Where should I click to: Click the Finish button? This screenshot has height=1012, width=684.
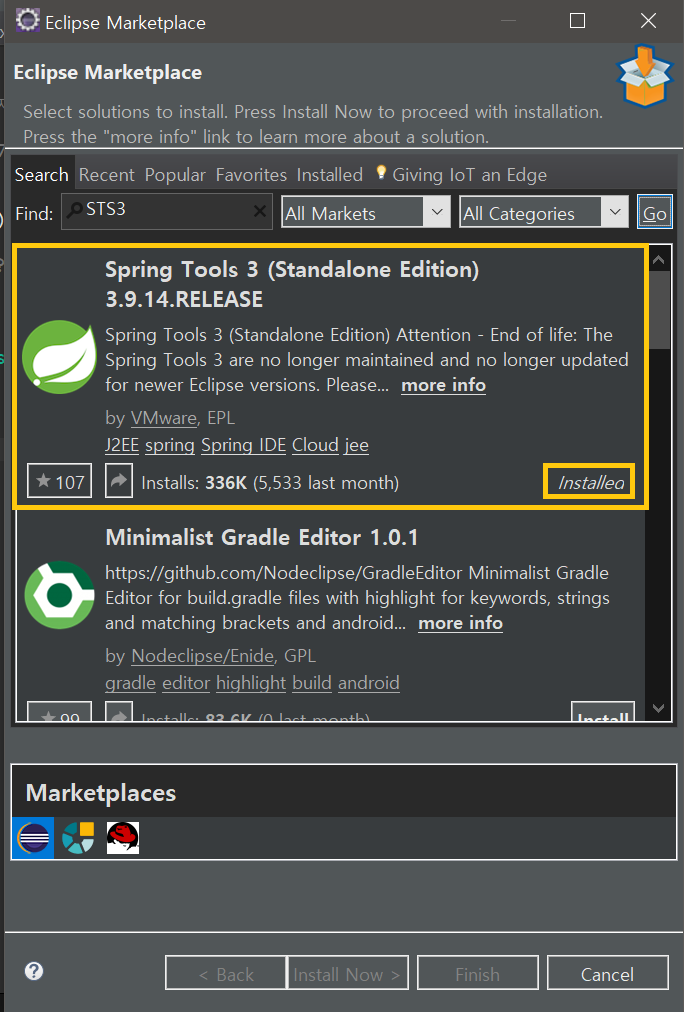478,973
